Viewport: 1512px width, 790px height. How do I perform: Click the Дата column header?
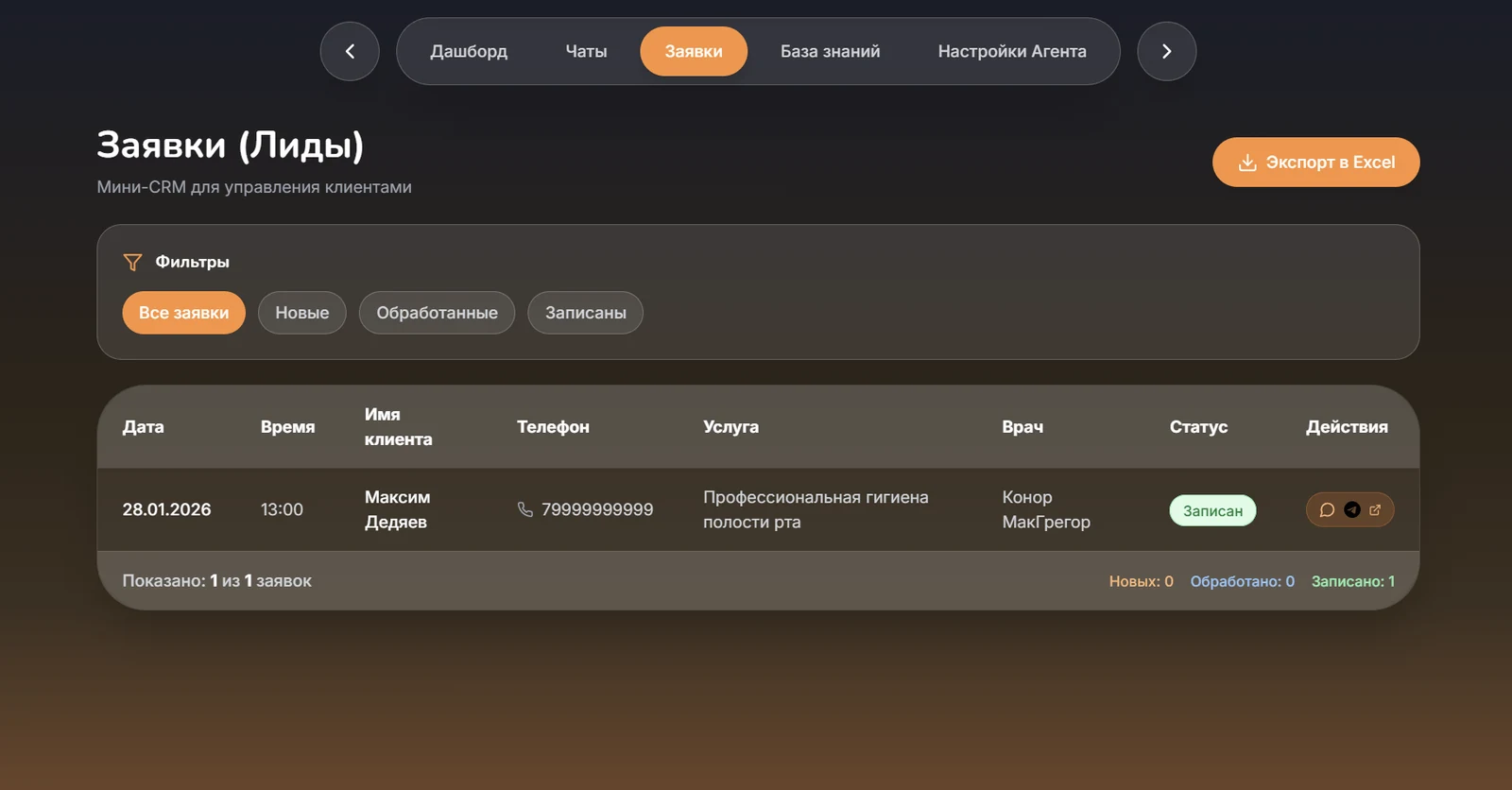(x=144, y=426)
